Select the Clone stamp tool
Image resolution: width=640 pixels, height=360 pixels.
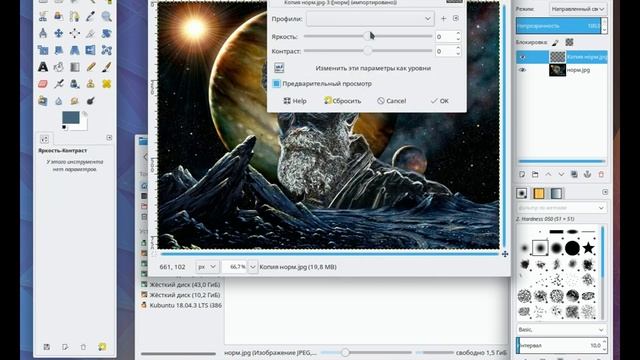click(91, 84)
